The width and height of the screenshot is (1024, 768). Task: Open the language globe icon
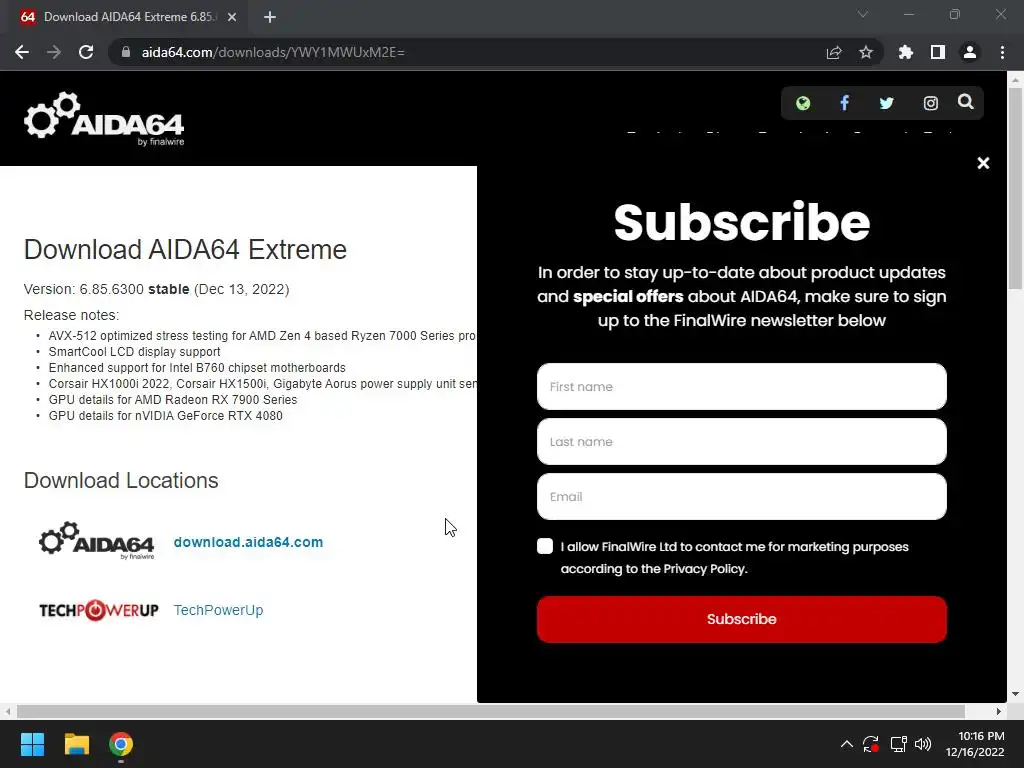click(x=803, y=103)
